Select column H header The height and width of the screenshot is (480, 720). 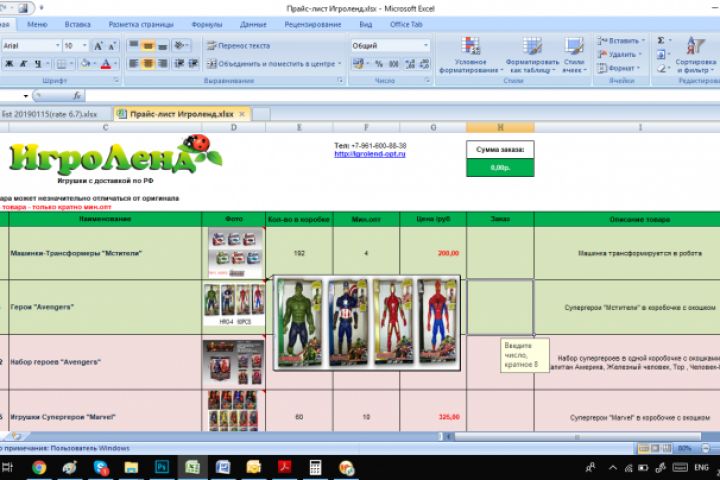(x=500, y=127)
